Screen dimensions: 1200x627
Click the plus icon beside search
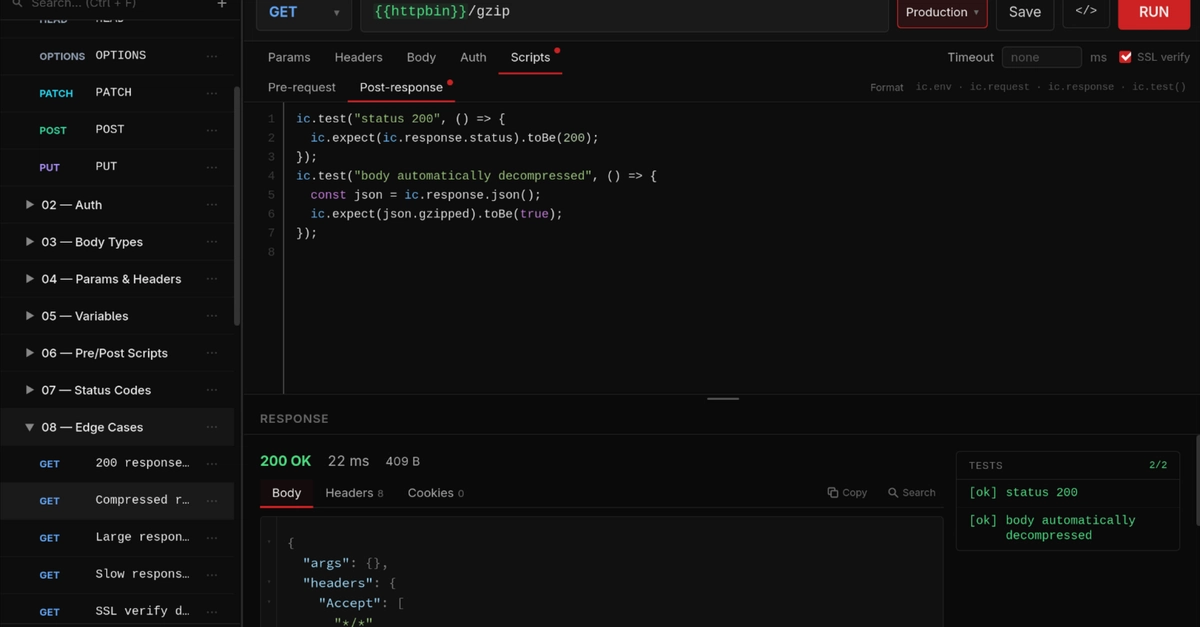(x=222, y=4)
